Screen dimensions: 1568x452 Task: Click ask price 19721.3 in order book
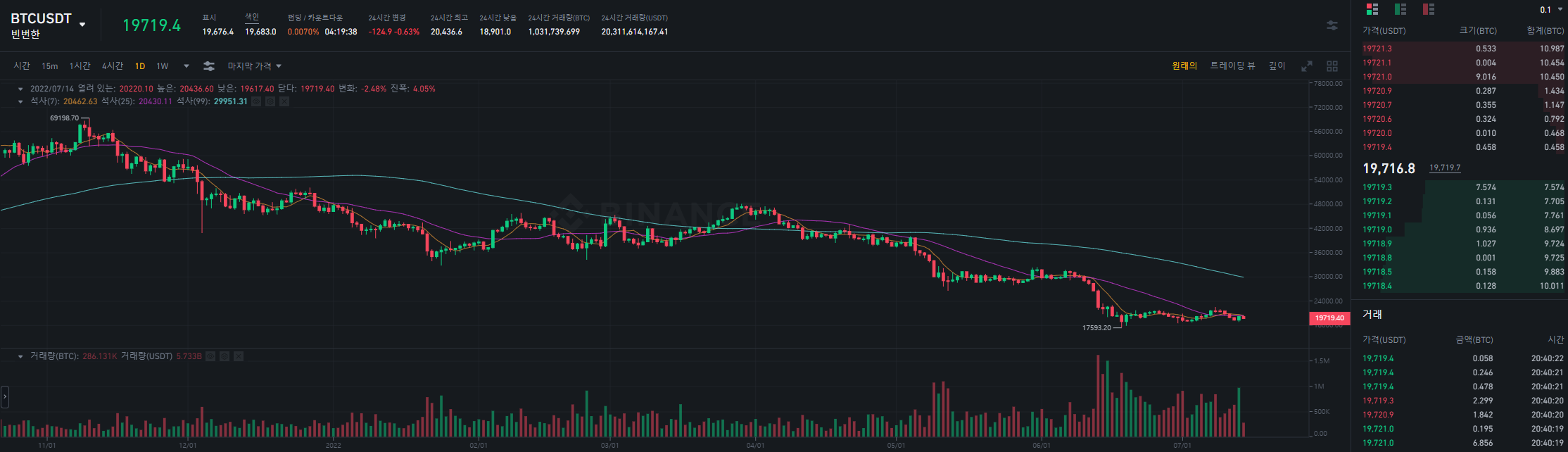pos(1377,49)
